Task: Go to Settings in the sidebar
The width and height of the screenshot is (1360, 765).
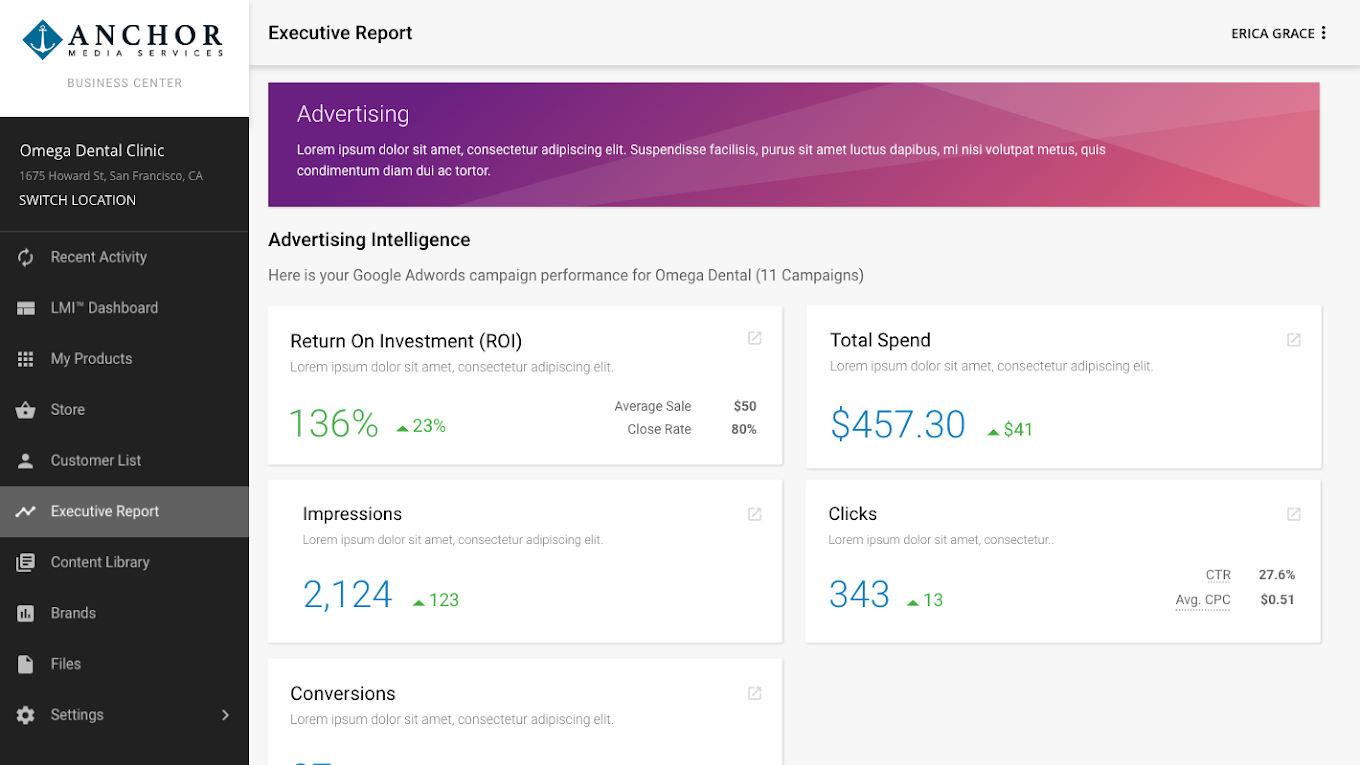Action: pyautogui.click(x=77, y=715)
